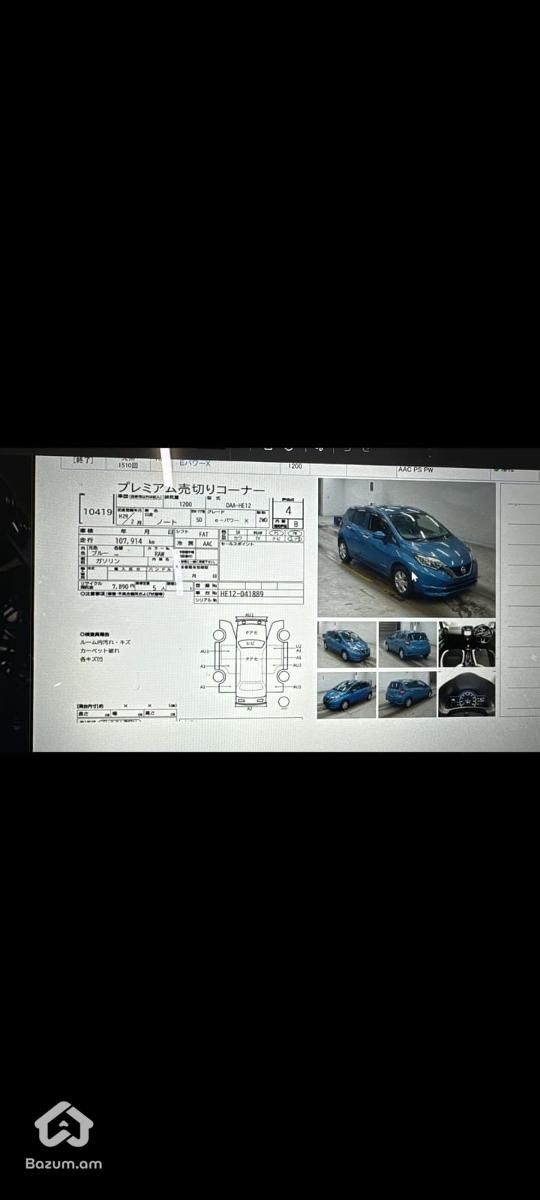Click the auction grade 4 box
The height and width of the screenshot is (1200, 540).
pyautogui.click(x=289, y=509)
